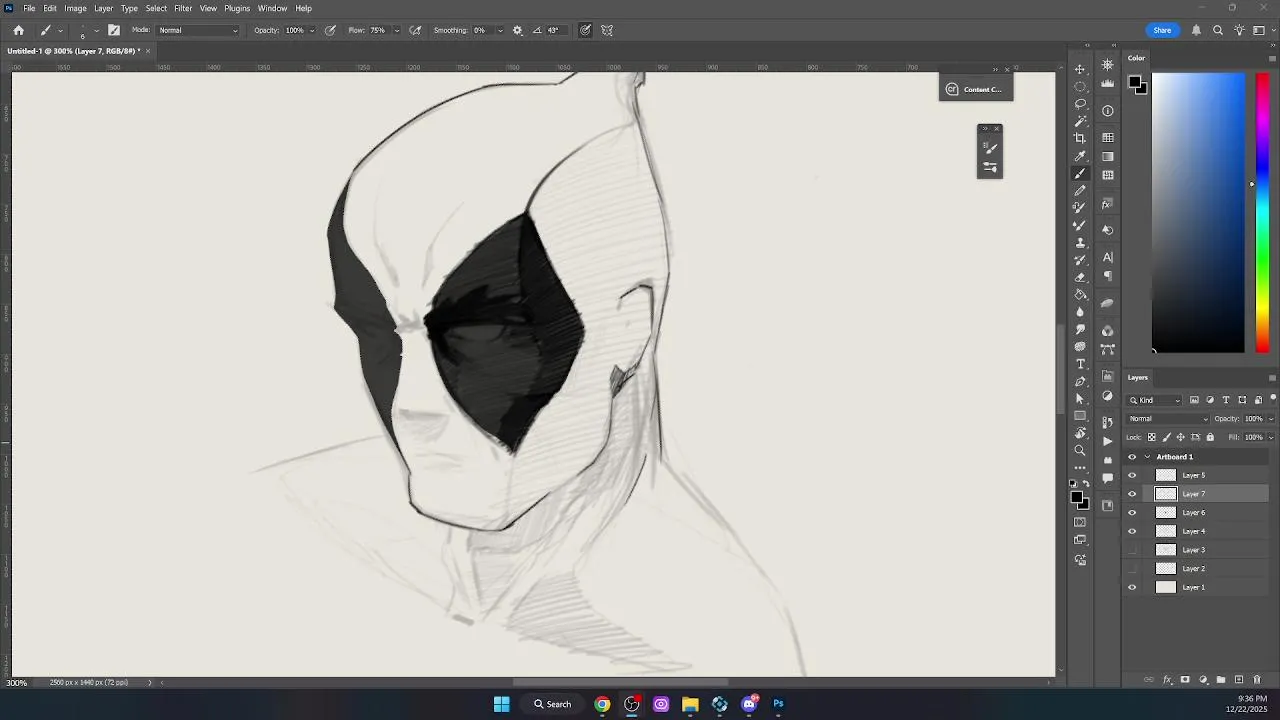Create a new group folder icon
The width and height of the screenshot is (1280, 720).
coord(1221,680)
